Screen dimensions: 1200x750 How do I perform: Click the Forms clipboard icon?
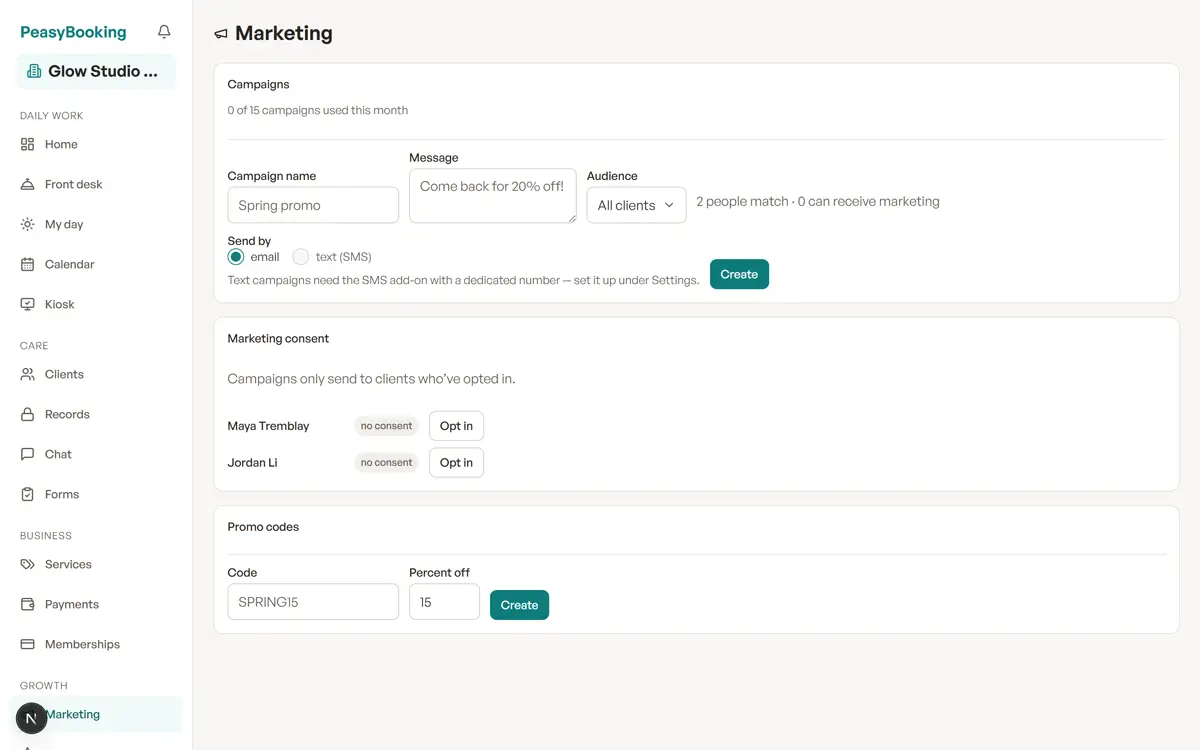point(28,494)
